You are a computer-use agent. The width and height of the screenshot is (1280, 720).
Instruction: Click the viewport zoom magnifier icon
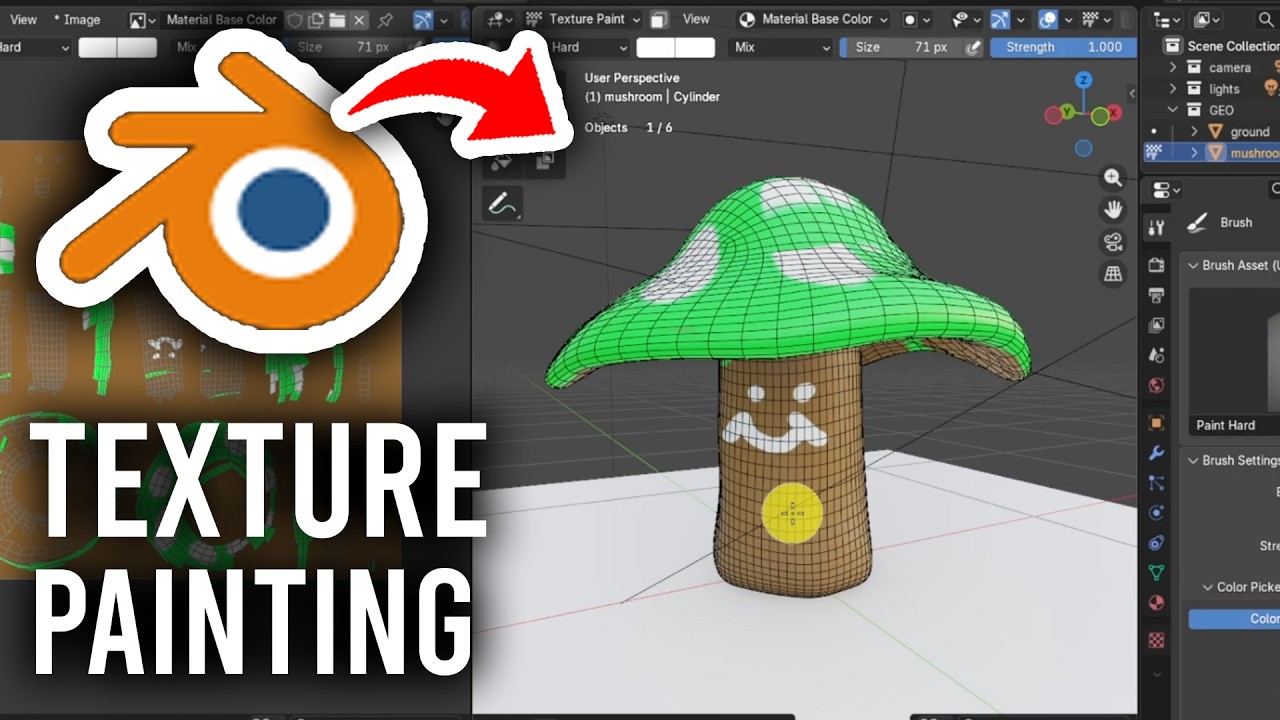point(1112,177)
